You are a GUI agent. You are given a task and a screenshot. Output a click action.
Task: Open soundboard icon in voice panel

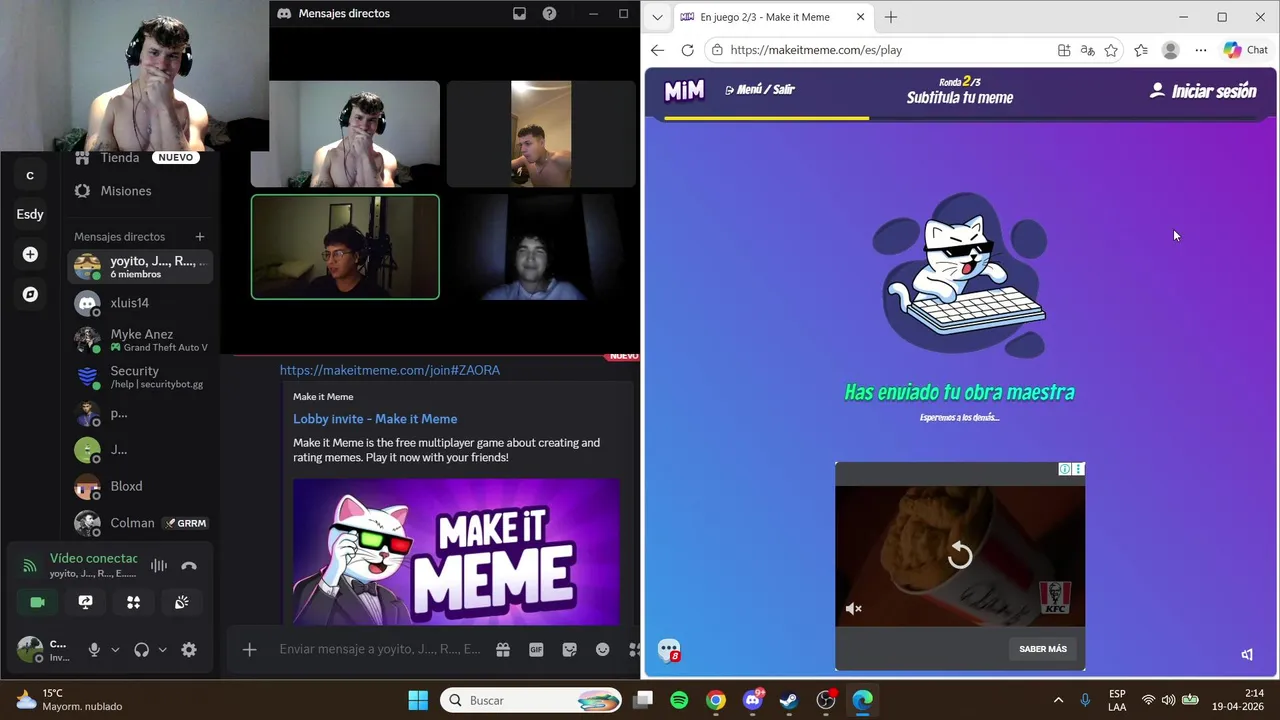[x=181, y=602]
